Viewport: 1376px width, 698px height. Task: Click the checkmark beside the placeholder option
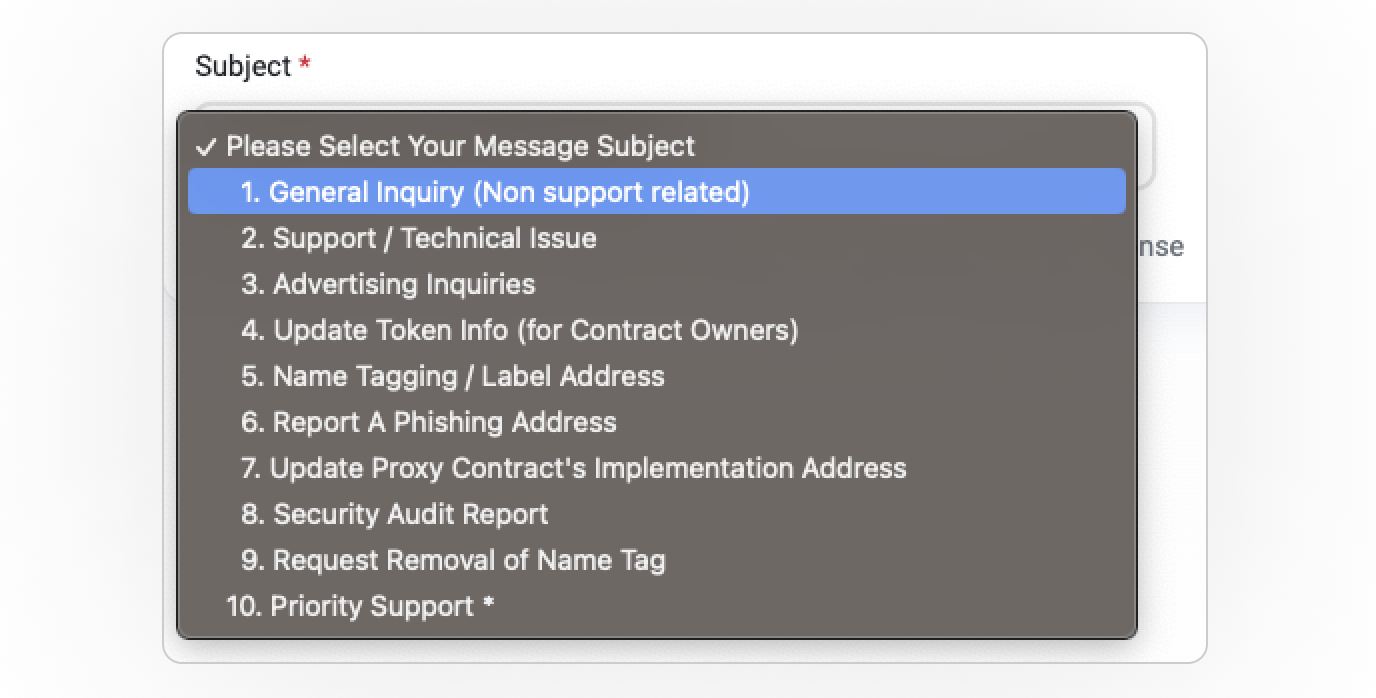[x=206, y=147]
